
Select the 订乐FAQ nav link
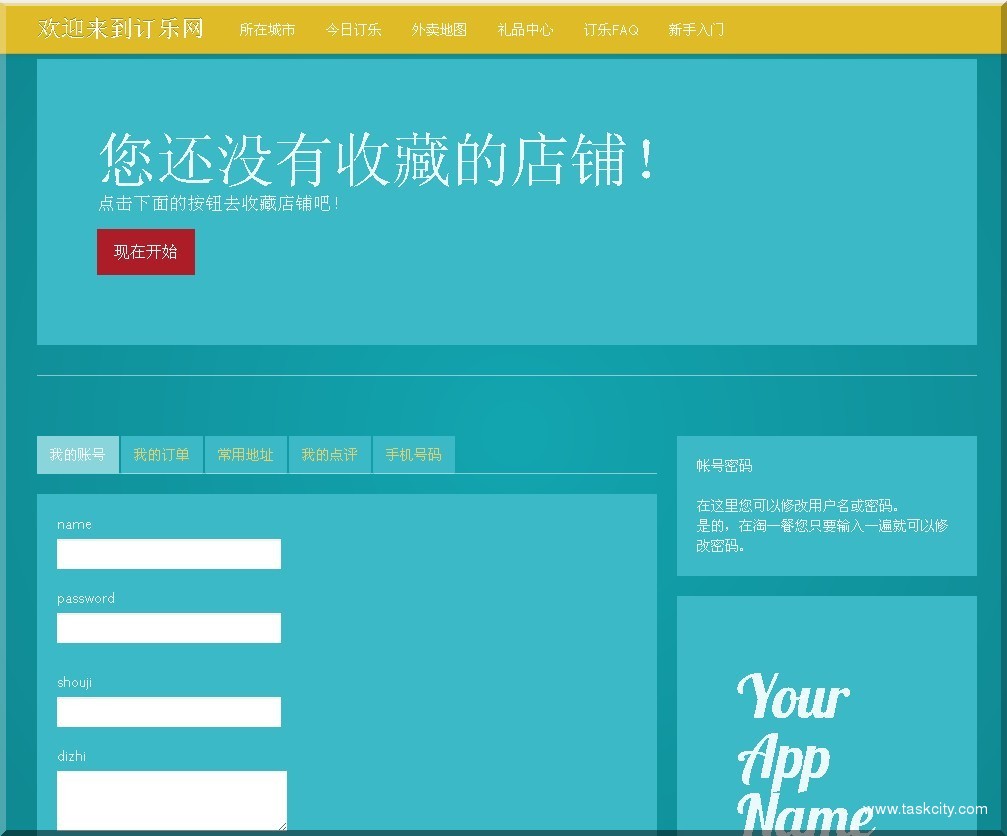(611, 30)
